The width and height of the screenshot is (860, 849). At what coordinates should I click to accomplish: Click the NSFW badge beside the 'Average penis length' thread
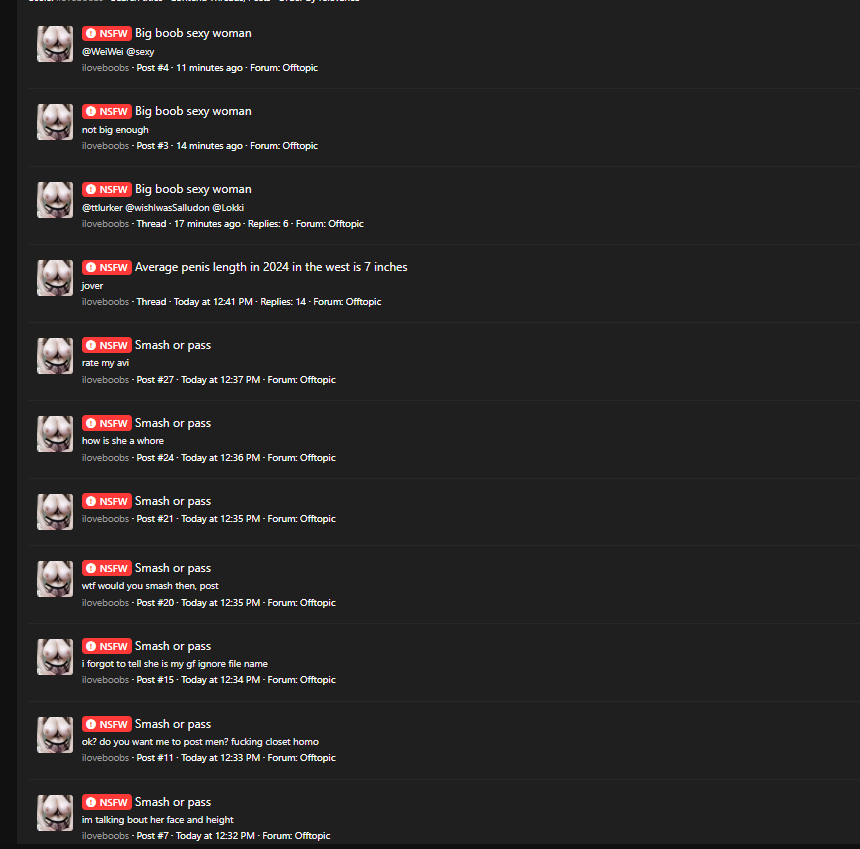(x=107, y=268)
